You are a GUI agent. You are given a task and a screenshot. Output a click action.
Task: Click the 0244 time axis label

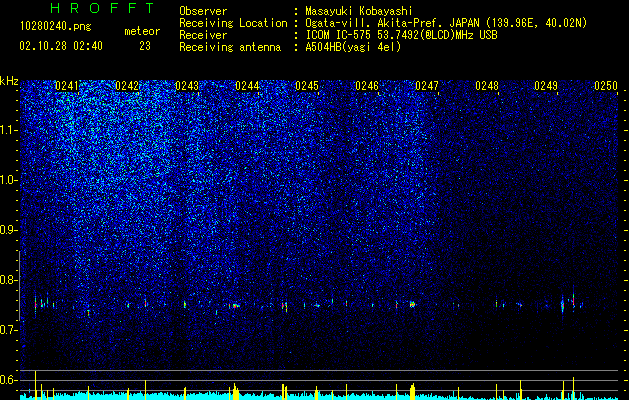(x=247, y=86)
